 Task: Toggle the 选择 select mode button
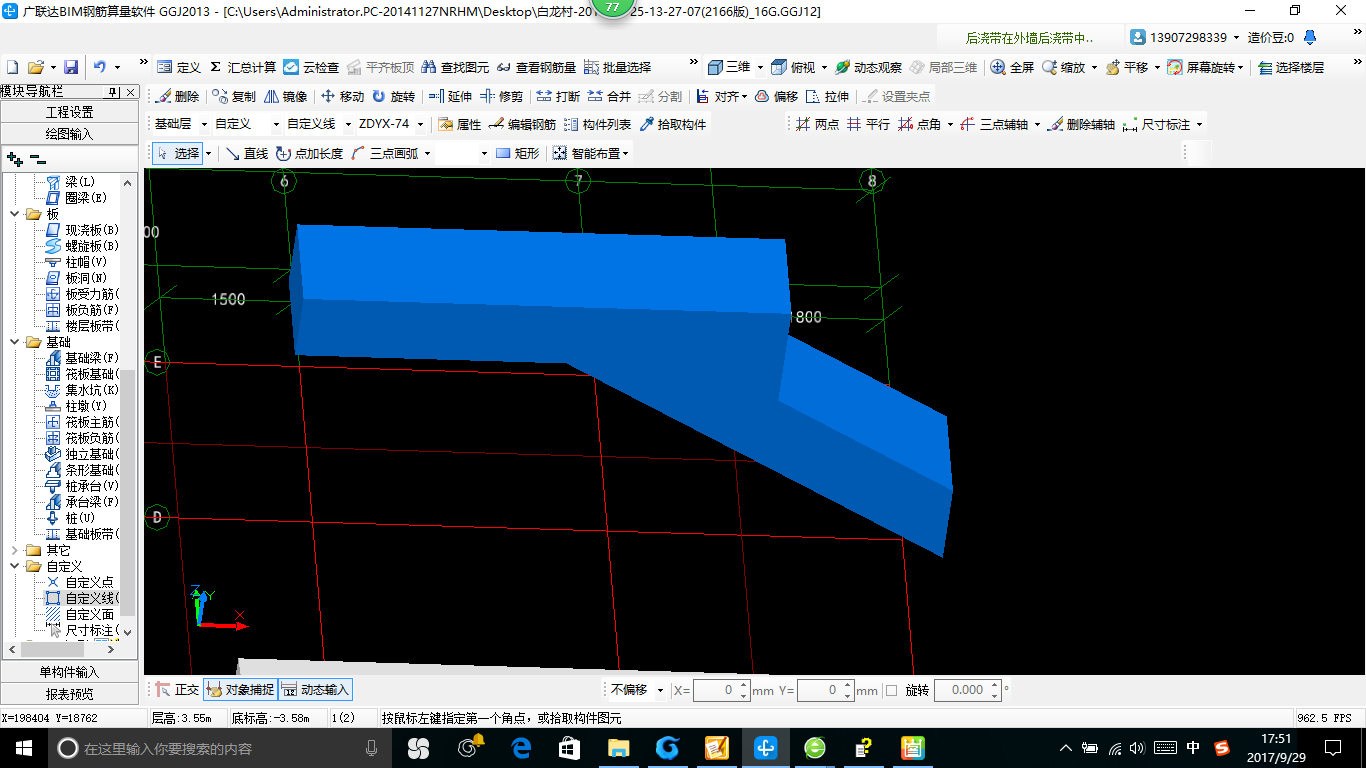pyautogui.click(x=177, y=153)
